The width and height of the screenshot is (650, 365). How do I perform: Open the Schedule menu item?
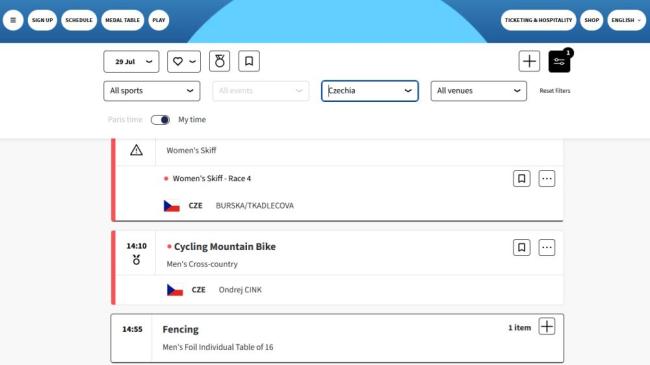coord(79,20)
